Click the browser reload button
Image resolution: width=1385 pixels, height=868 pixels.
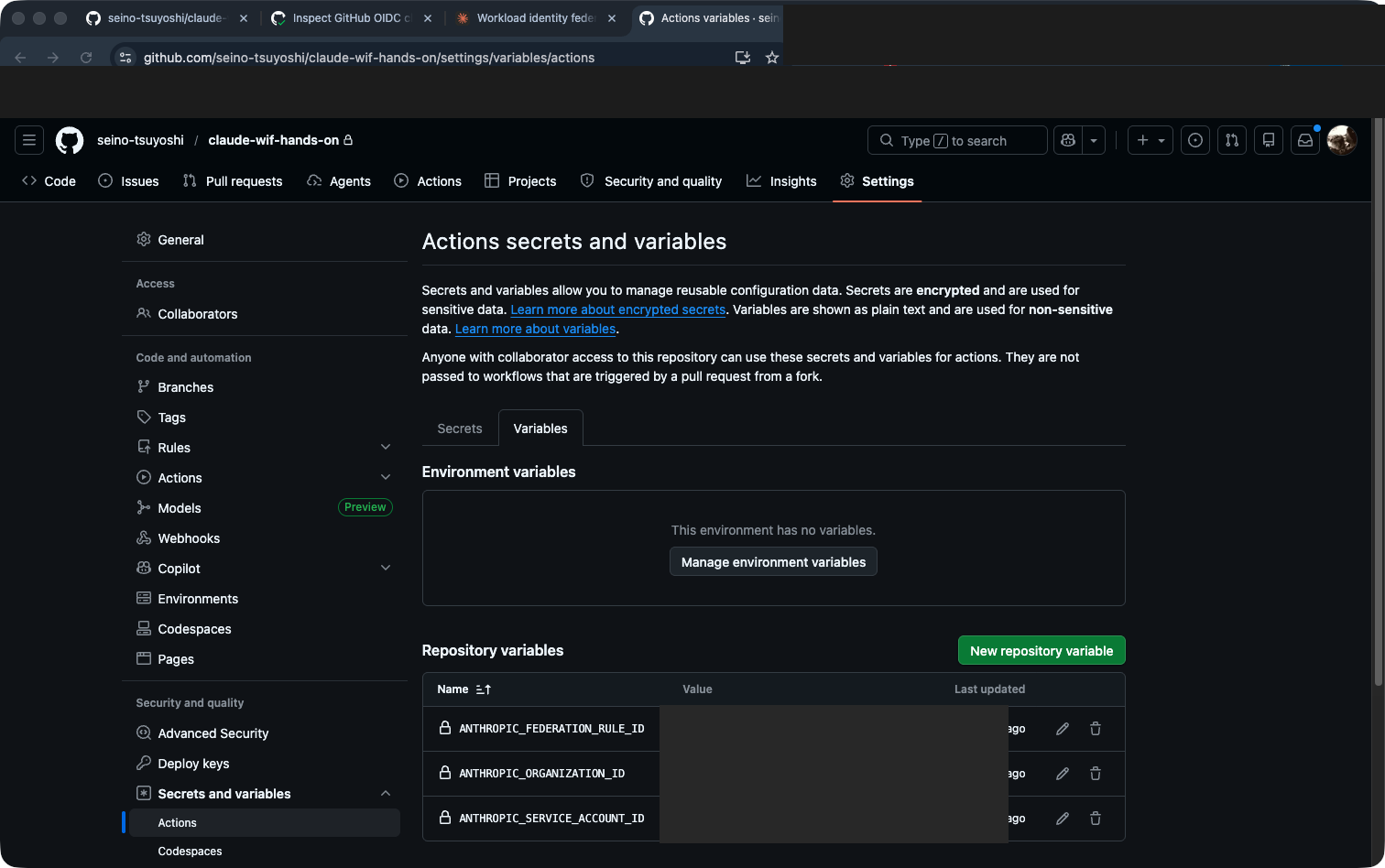[x=86, y=58]
